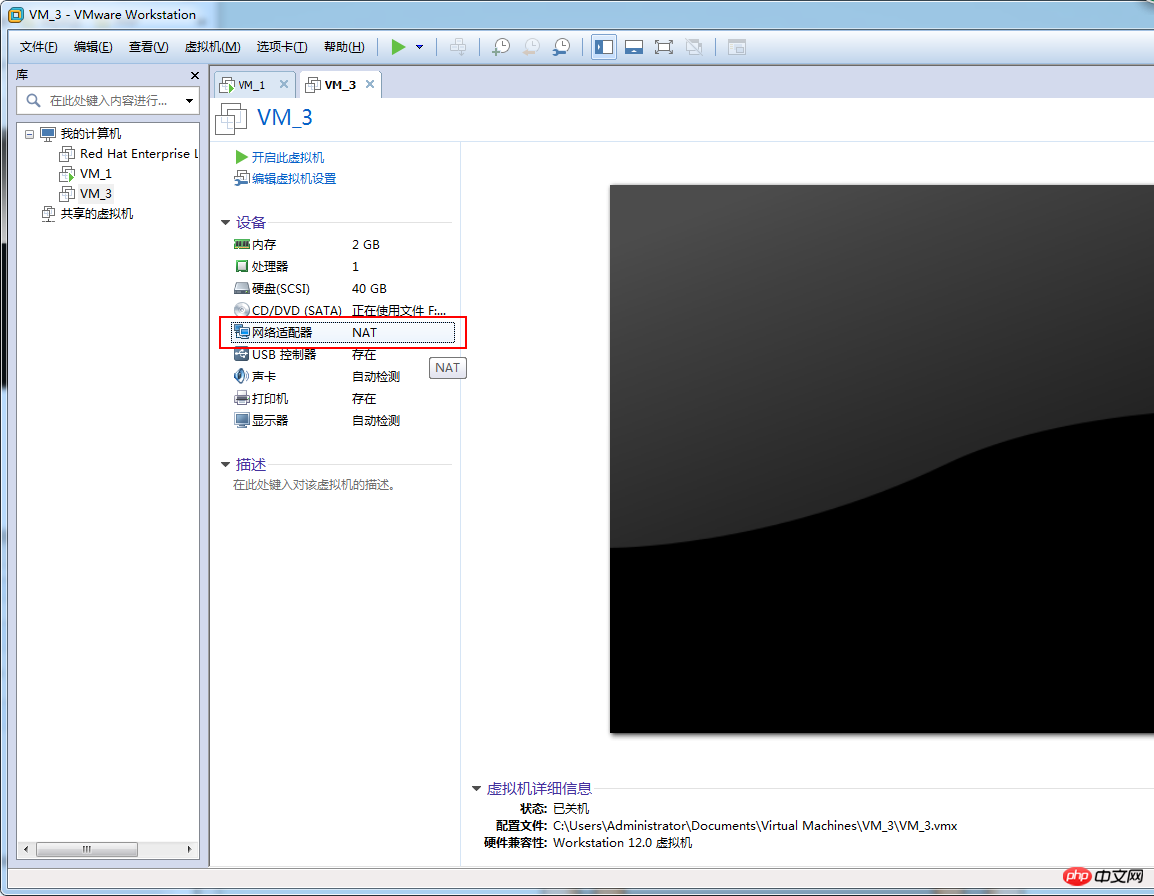Click the 打印机 printer device icon
The height and width of the screenshot is (896, 1154).
pos(241,398)
